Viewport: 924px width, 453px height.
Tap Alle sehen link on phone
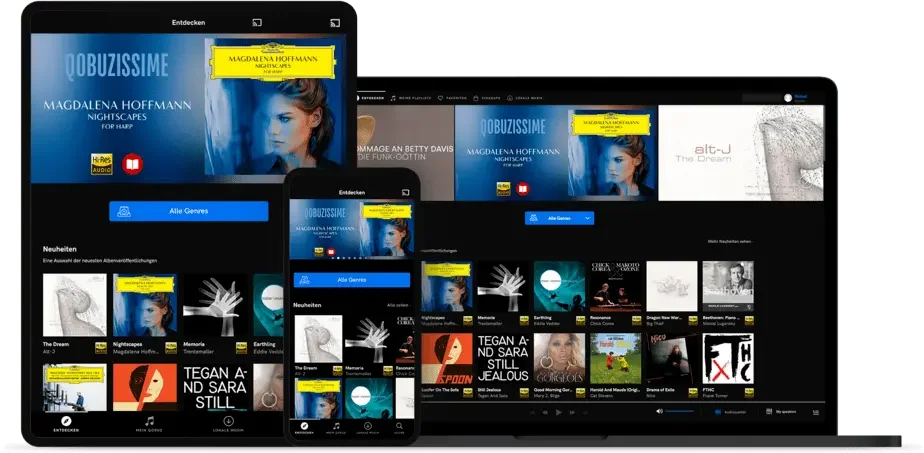coord(398,305)
